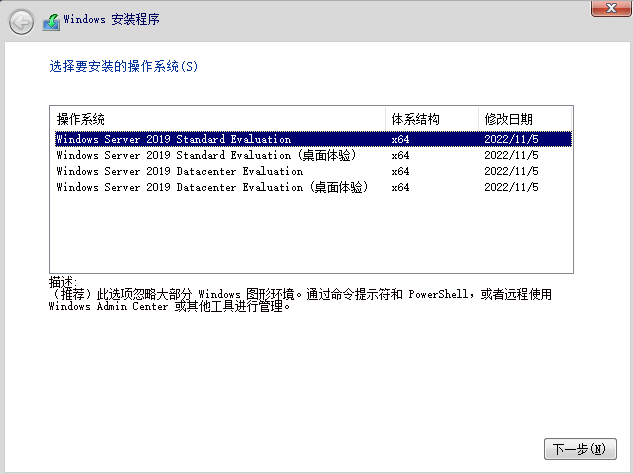Click date 2022/11/5 in highlighted Standard Evaluation row

click(511, 139)
